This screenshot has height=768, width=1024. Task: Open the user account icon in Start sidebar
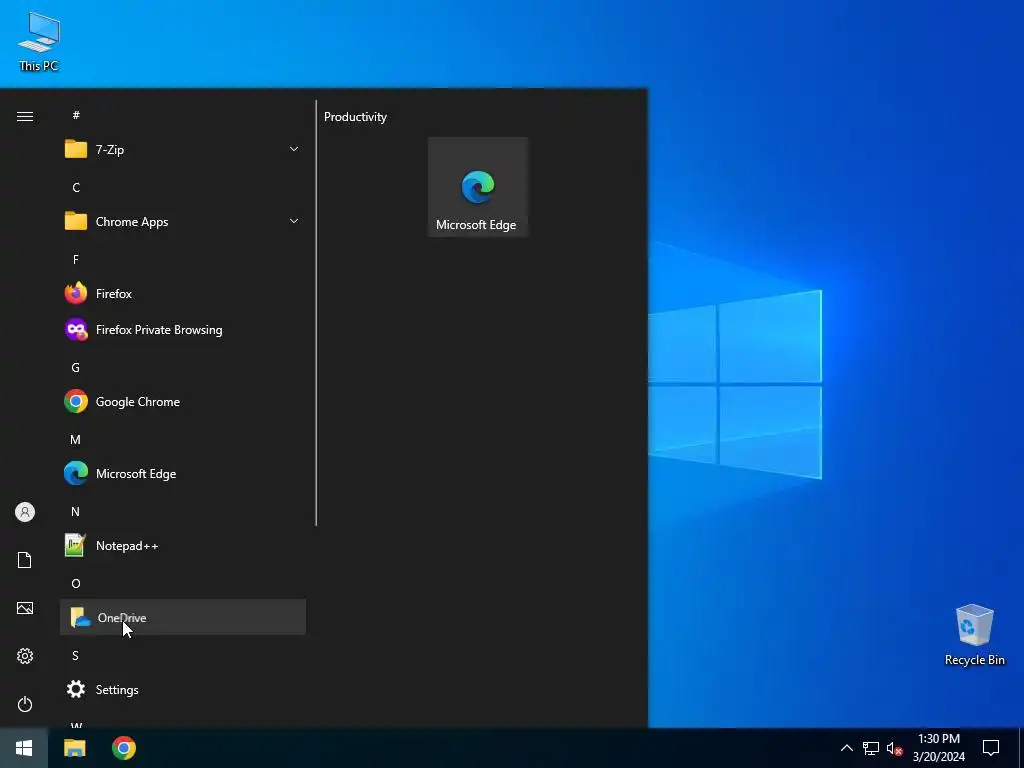click(x=25, y=512)
